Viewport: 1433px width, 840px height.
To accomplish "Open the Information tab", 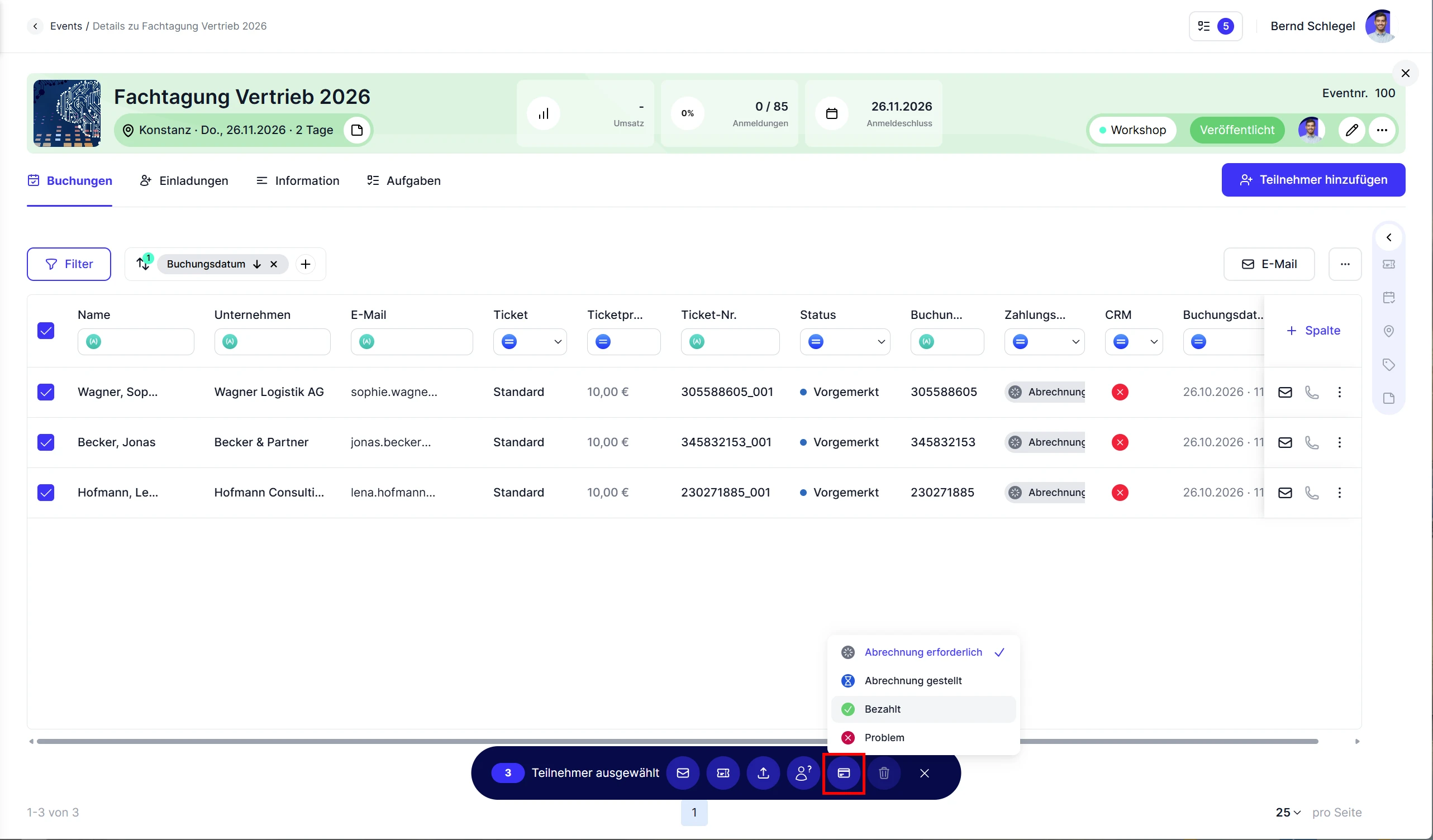I will point(297,181).
